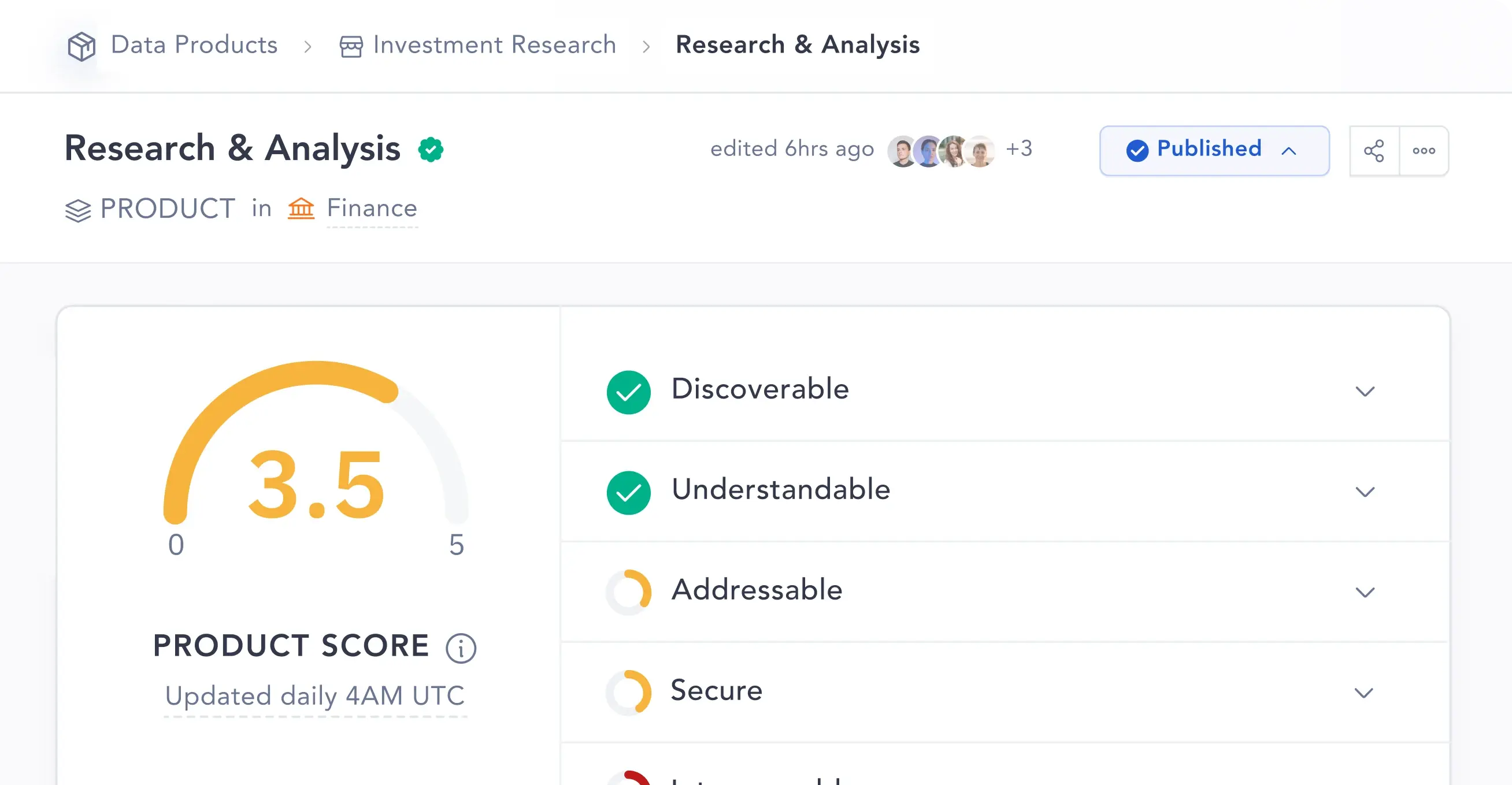Expand the Secure section chevron
This screenshot has width=1512, height=785.
pos(1363,693)
